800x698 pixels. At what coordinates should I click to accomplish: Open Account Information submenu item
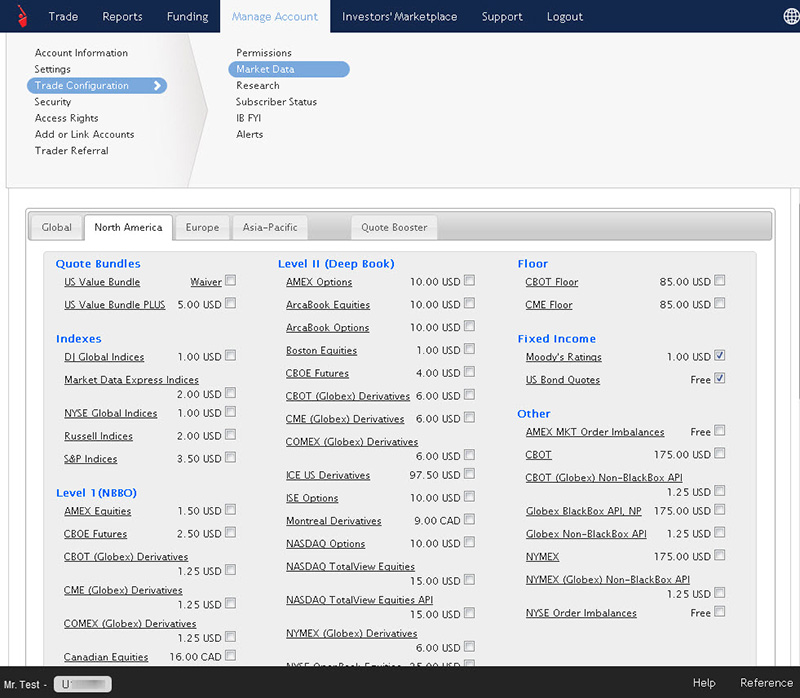click(x=81, y=53)
